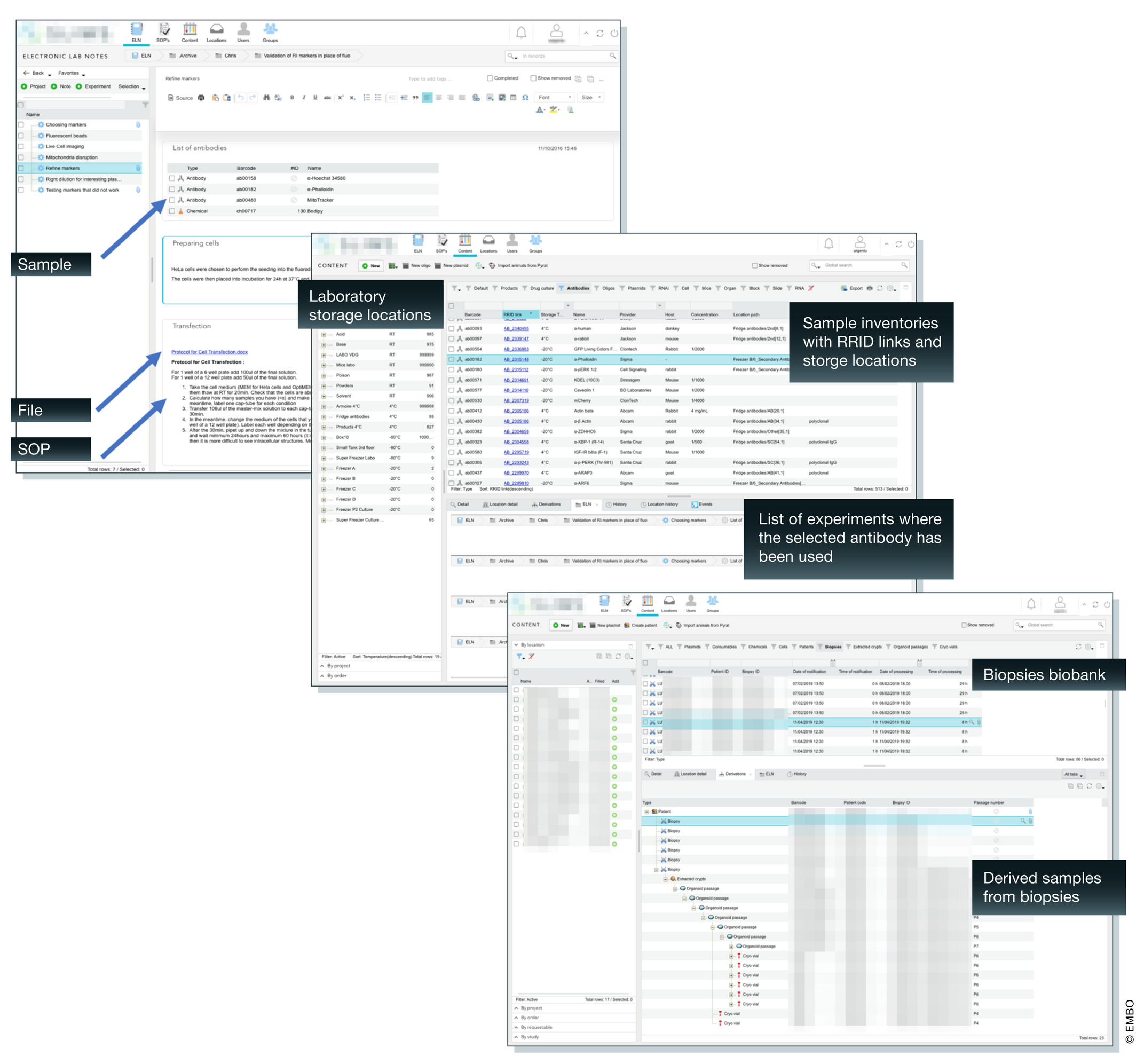Open Locations module in biobank window

click(669, 603)
